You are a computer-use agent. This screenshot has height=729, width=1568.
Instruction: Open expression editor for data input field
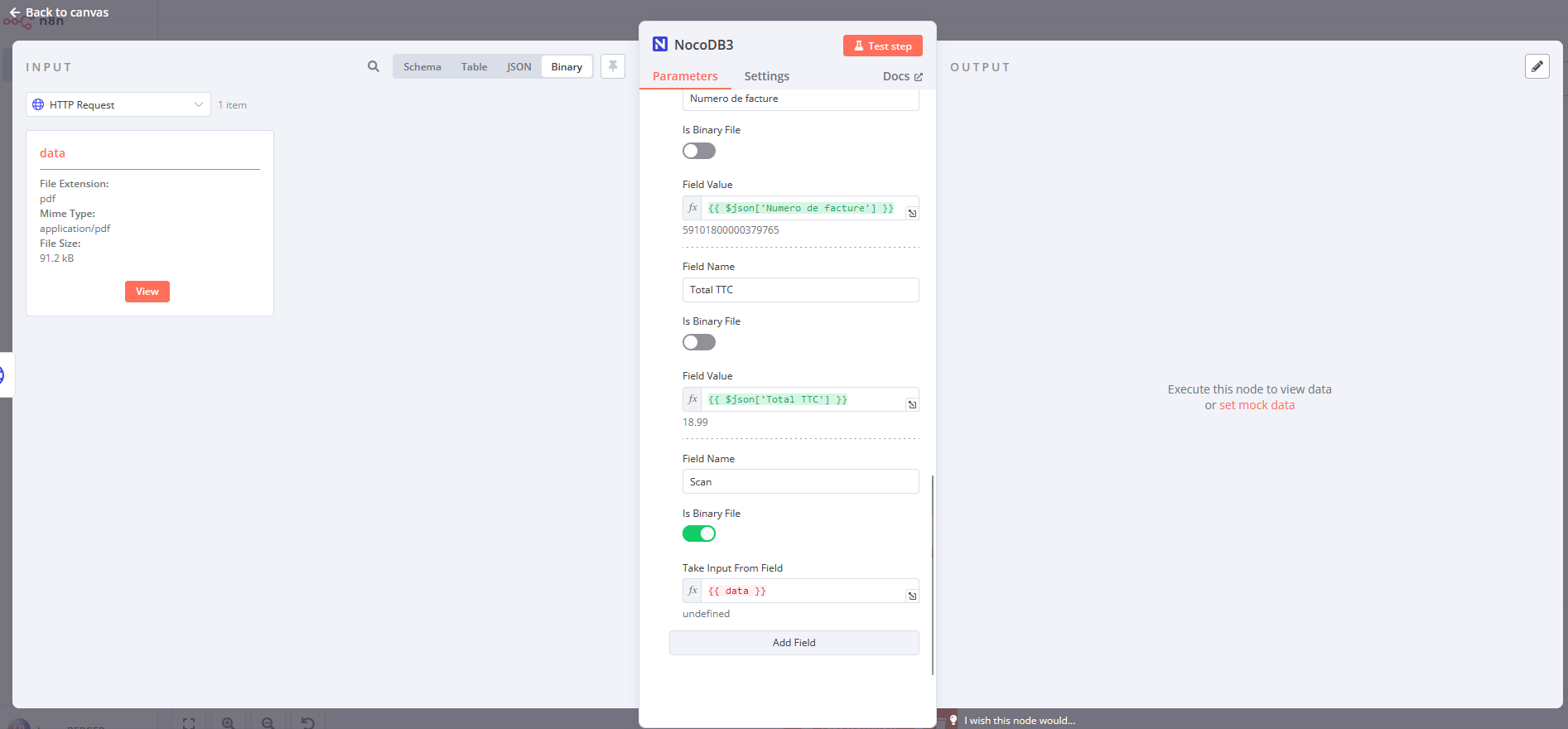point(912,596)
